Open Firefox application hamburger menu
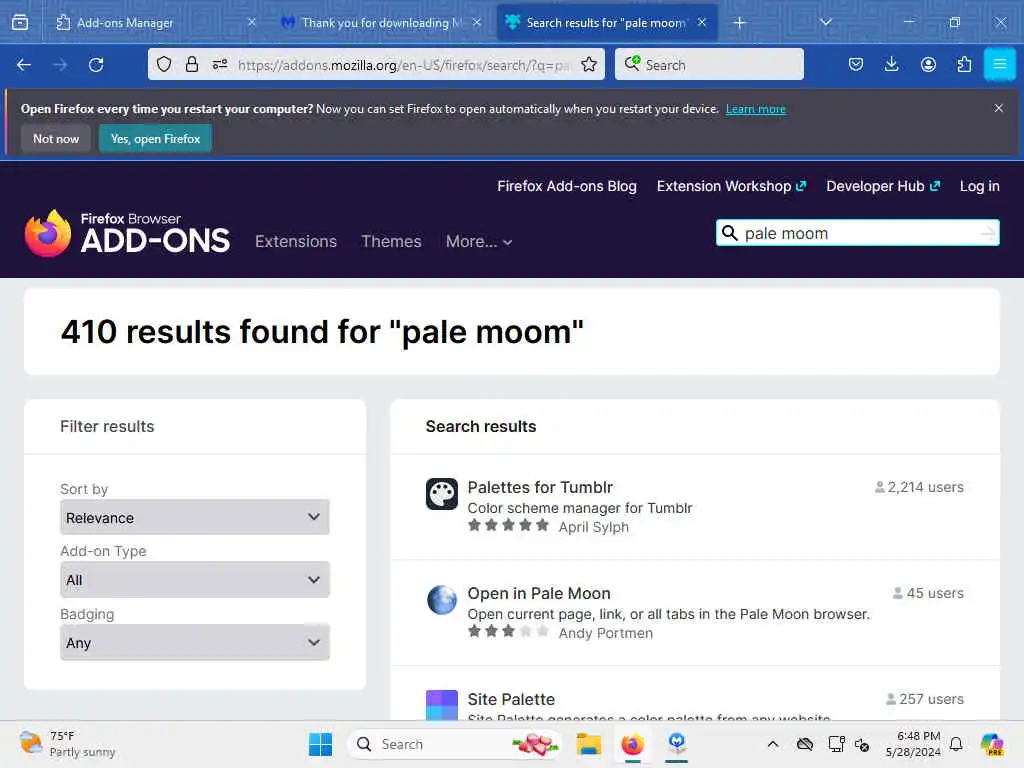This screenshot has height=768, width=1024. pos(999,65)
